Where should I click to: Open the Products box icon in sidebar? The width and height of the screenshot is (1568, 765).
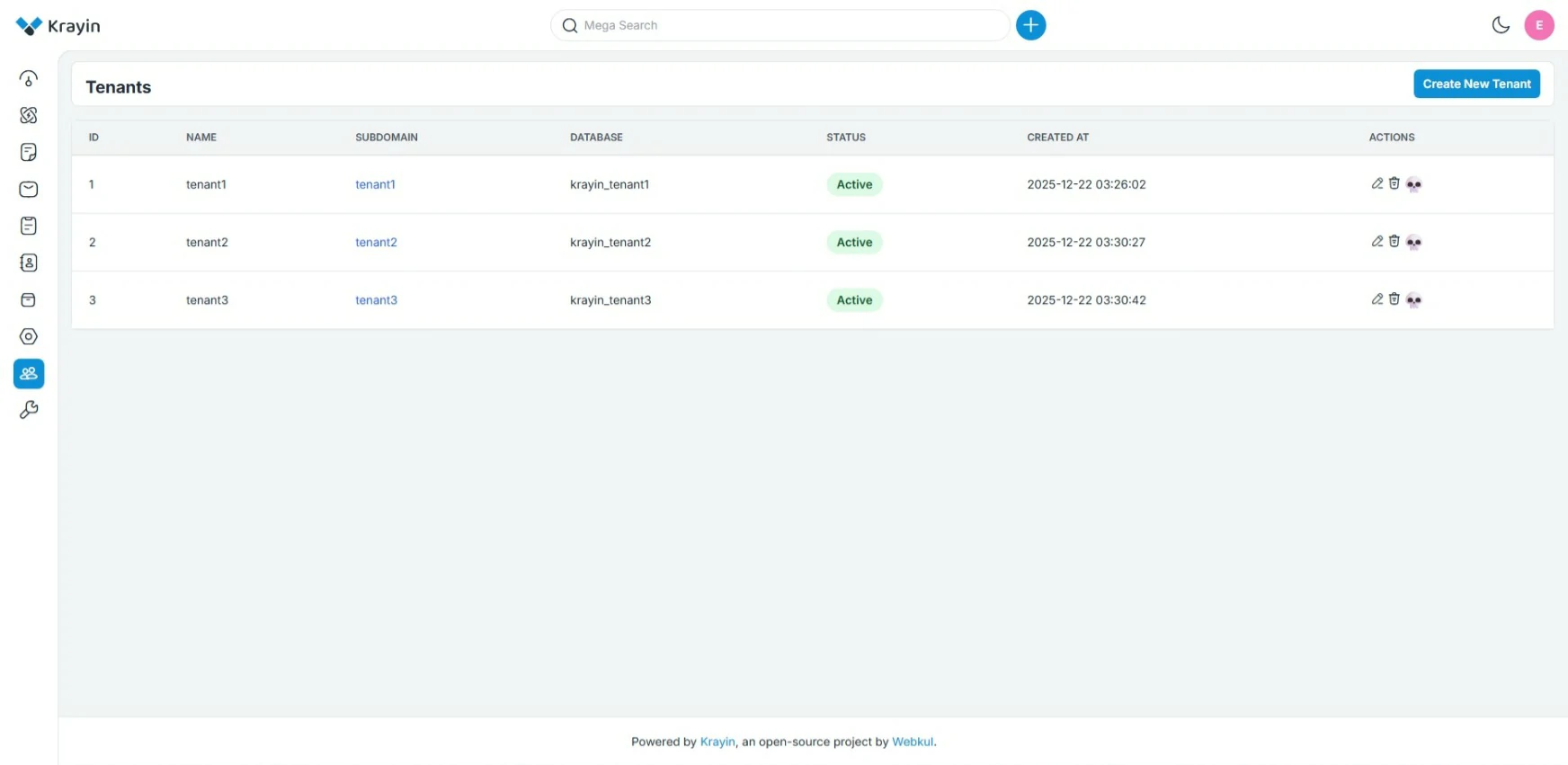[29, 300]
